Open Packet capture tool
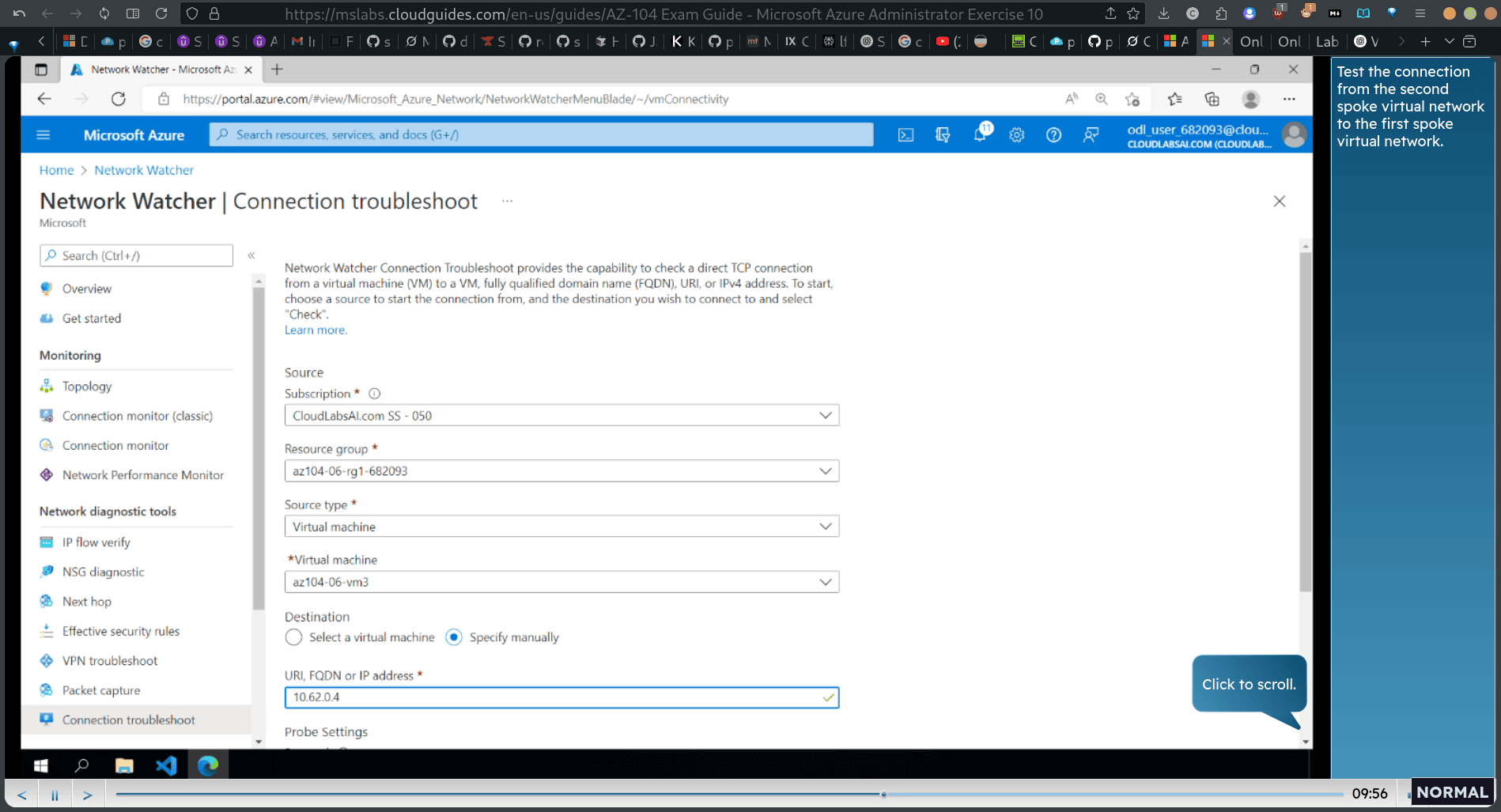Image resolution: width=1501 pixels, height=812 pixels. pos(101,690)
